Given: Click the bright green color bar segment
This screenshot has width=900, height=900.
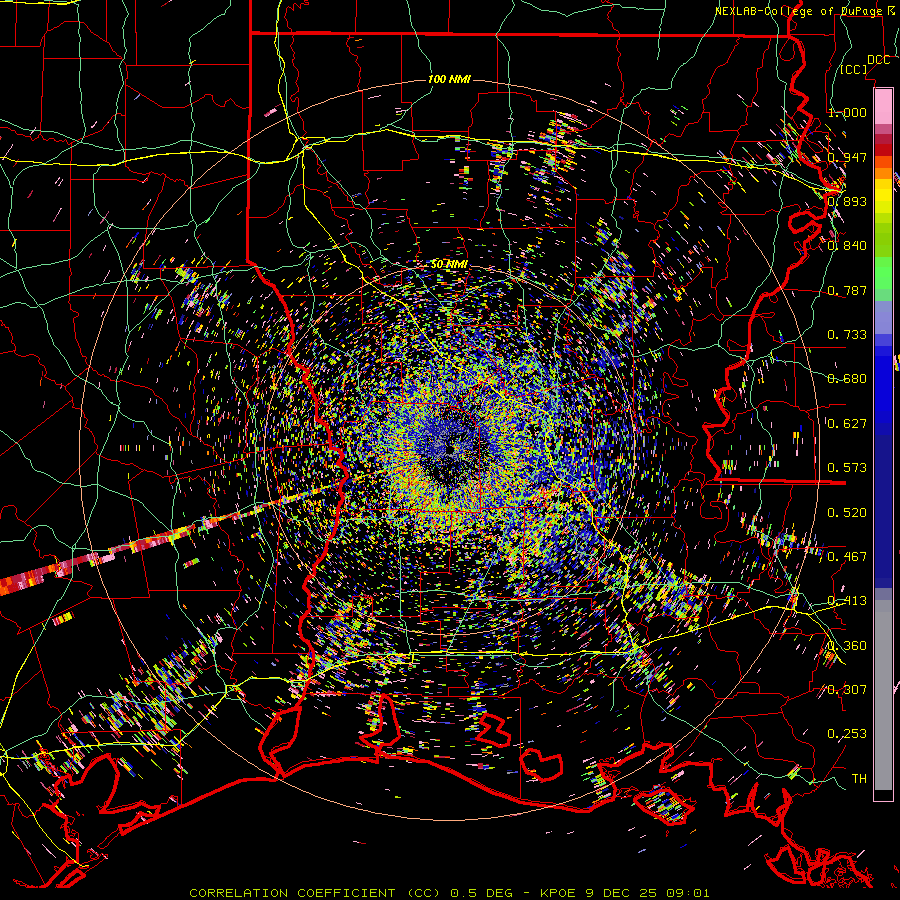Looking at the screenshot, I should click(x=883, y=273).
